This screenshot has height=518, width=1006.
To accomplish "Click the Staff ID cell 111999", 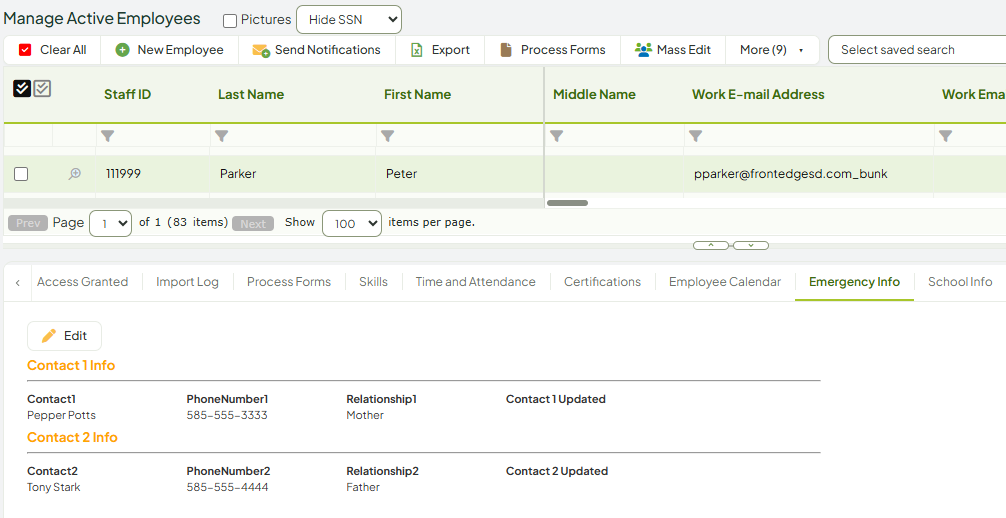I will click(x=123, y=174).
